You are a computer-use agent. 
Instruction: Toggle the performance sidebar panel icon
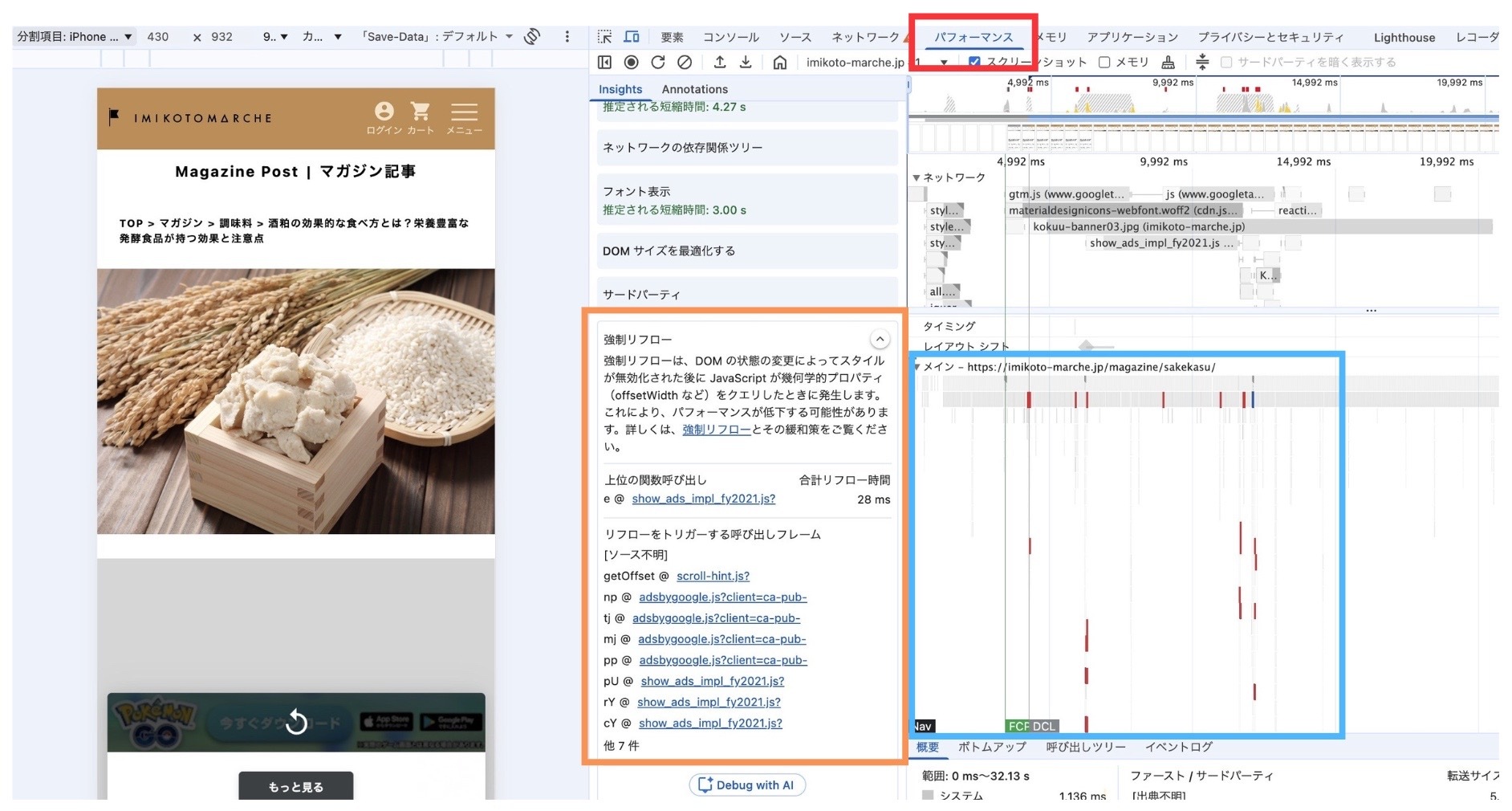coord(605,62)
